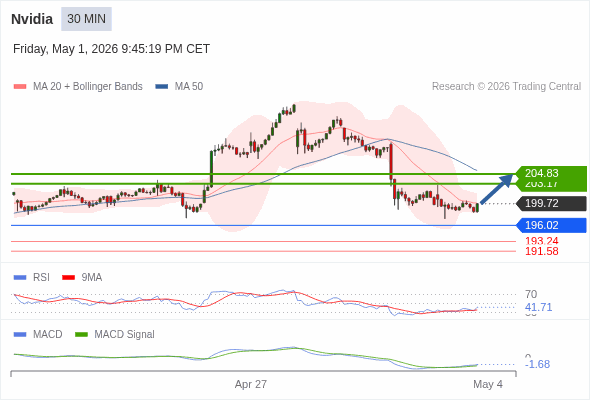Toggle the MA 20 + Bollinger Bands legend label

[88, 87]
